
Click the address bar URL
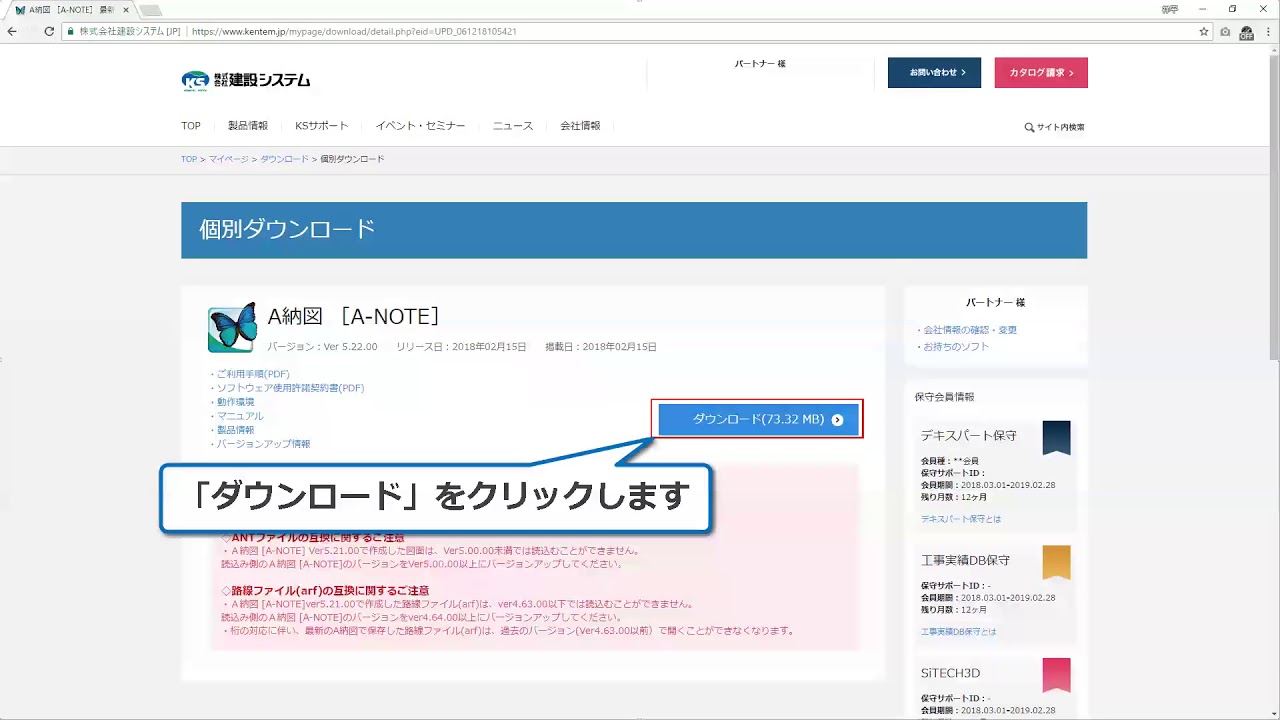(x=354, y=32)
